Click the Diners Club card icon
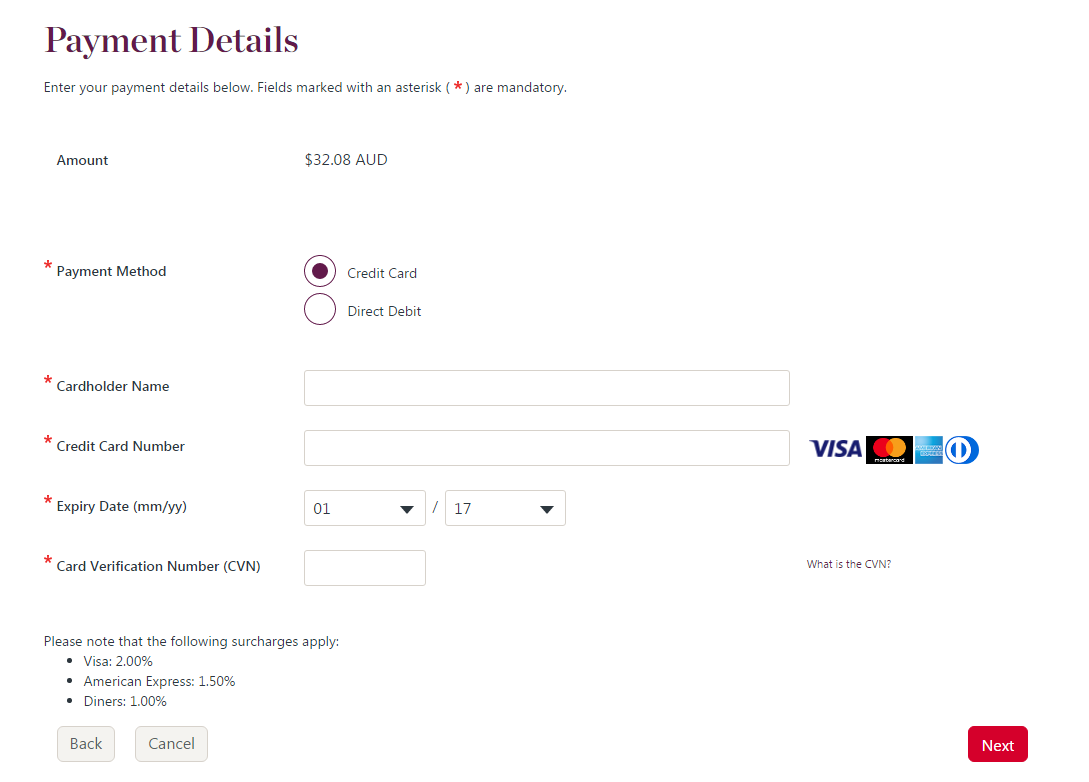This screenshot has width=1089, height=782. pos(961,450)
